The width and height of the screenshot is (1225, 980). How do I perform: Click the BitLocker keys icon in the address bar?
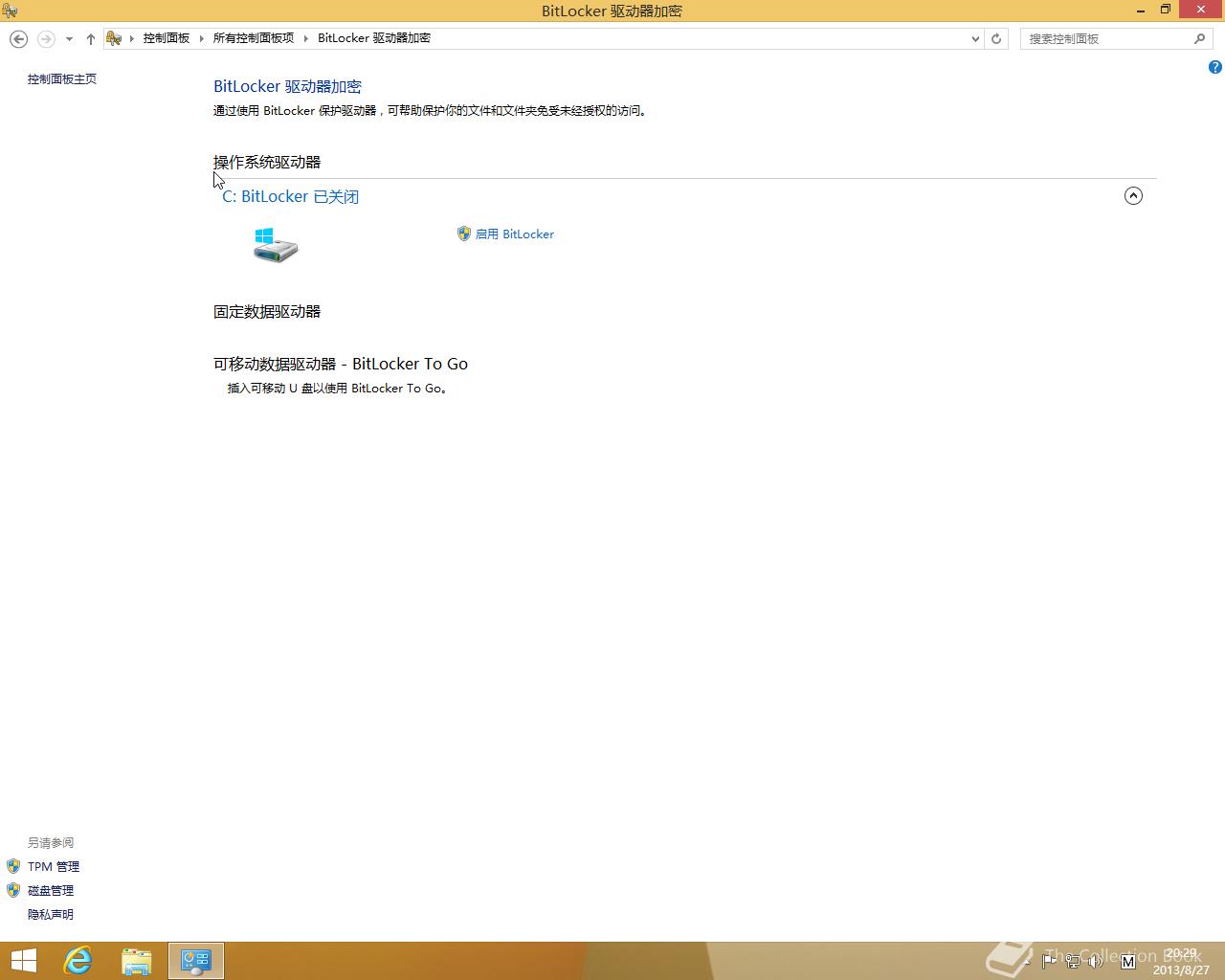pos(114,38)
